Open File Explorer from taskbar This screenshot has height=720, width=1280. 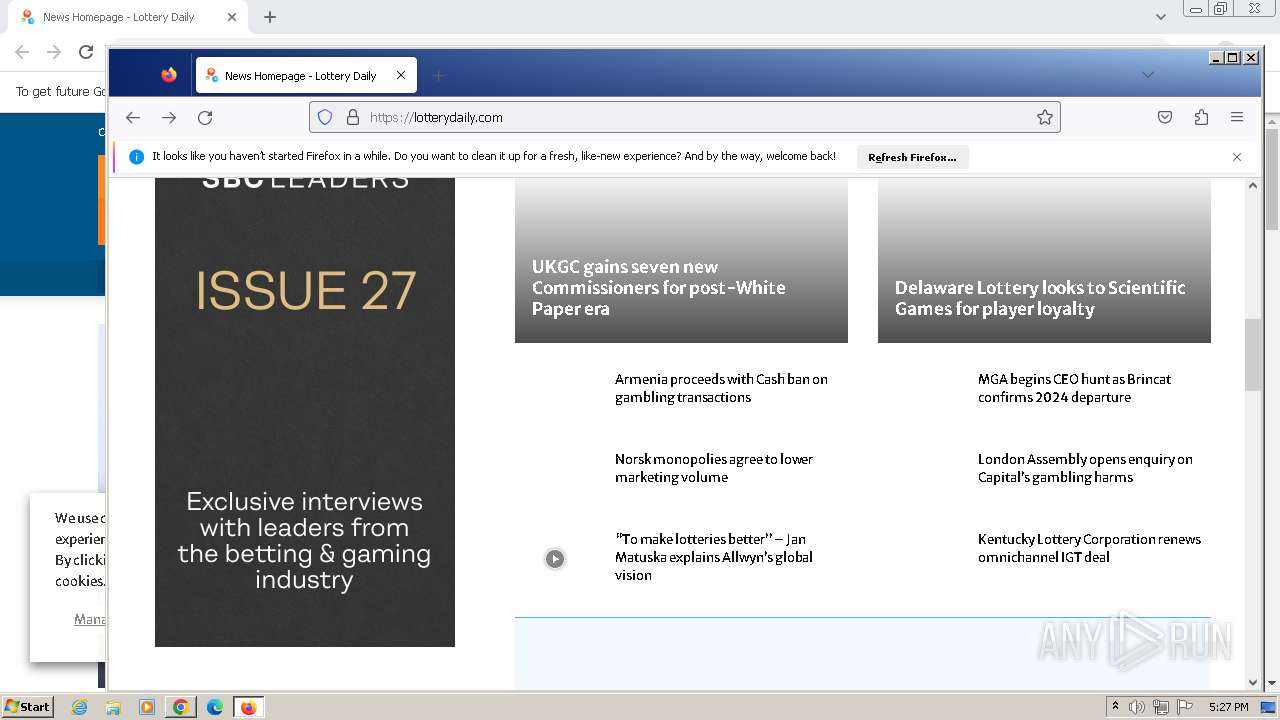[x=113, y=707]
